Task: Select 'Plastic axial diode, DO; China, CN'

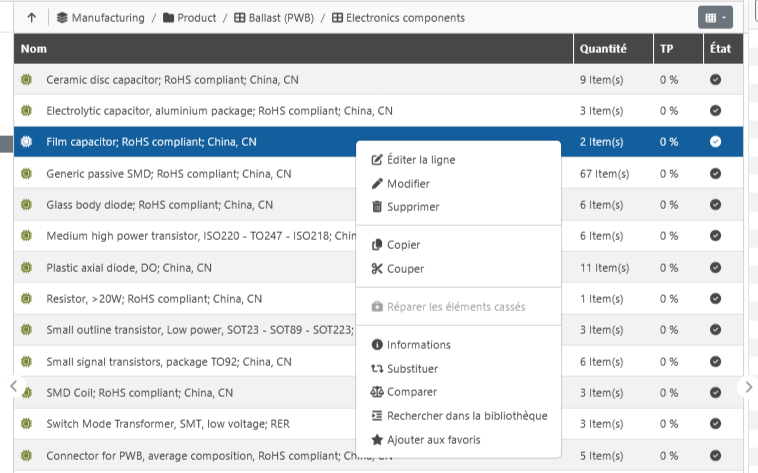Action: pos(378,267)
